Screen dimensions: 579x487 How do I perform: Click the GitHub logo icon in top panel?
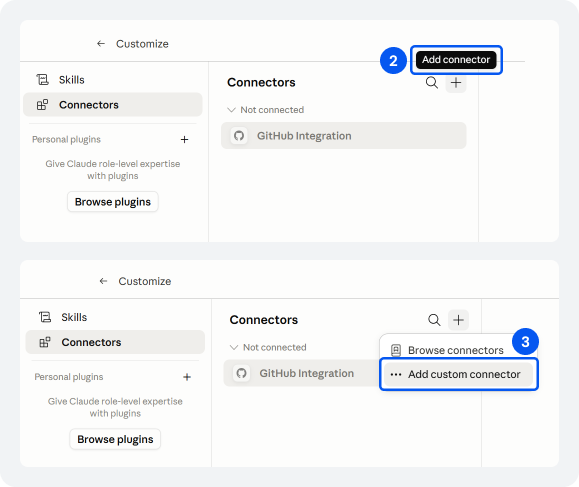click(x=239, y=136)
